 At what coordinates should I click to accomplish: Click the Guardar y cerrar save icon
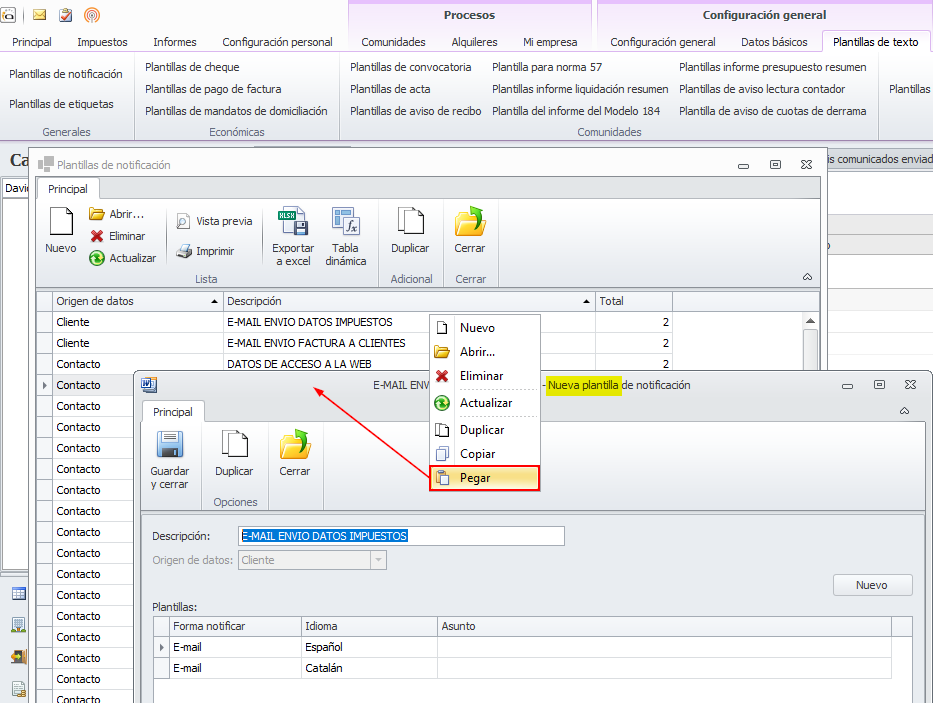[x=169, y=447]
